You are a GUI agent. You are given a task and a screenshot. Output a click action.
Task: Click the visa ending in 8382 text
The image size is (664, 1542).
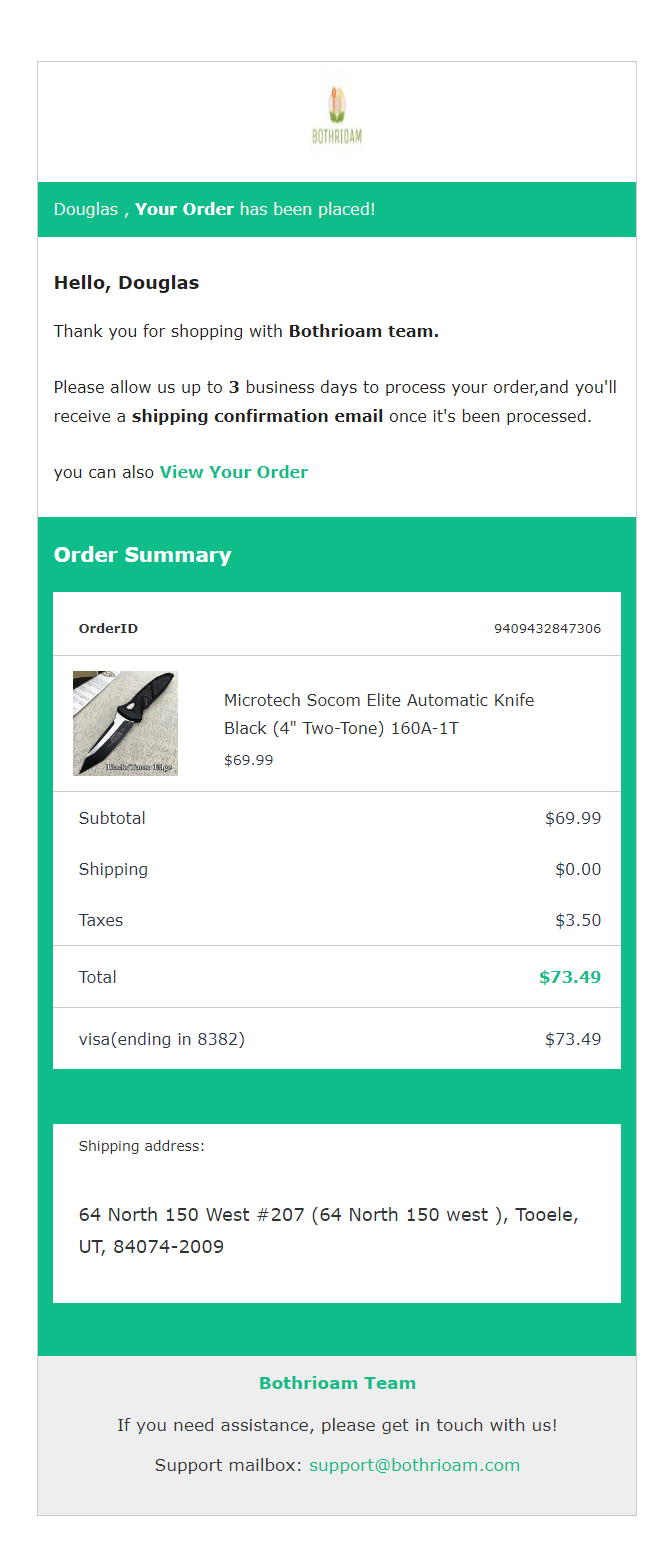click(x=162, y=1039)
